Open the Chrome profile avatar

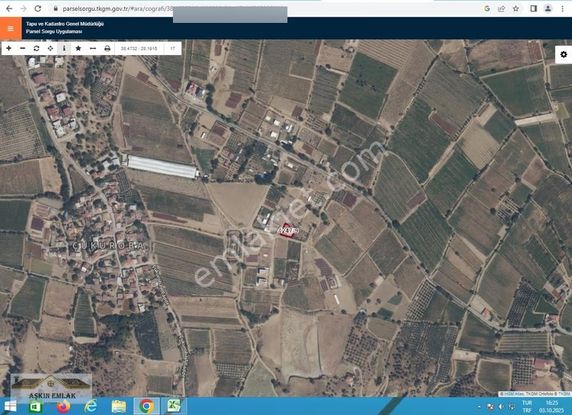548,8
